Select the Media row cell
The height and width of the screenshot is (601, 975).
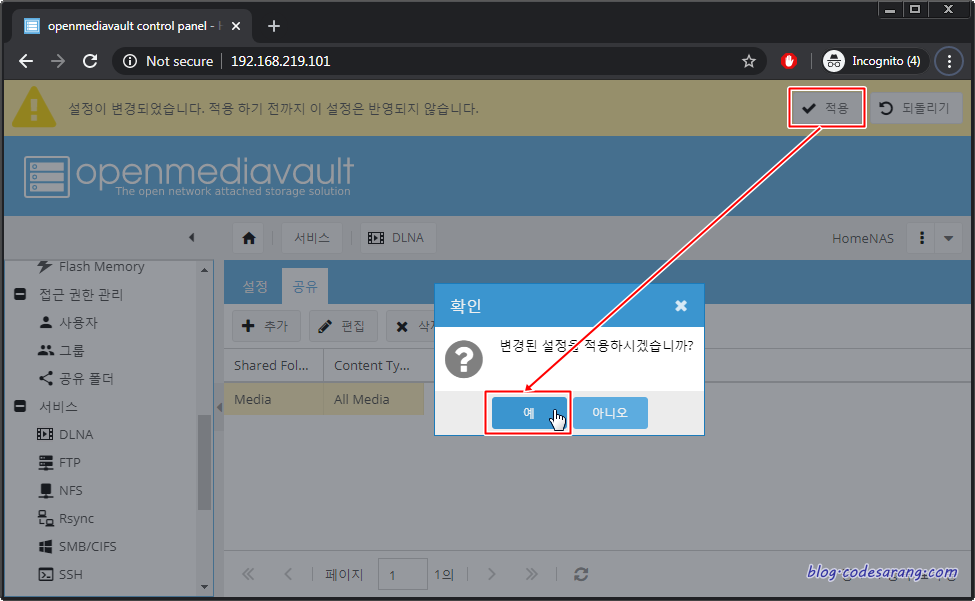[273, 399]
